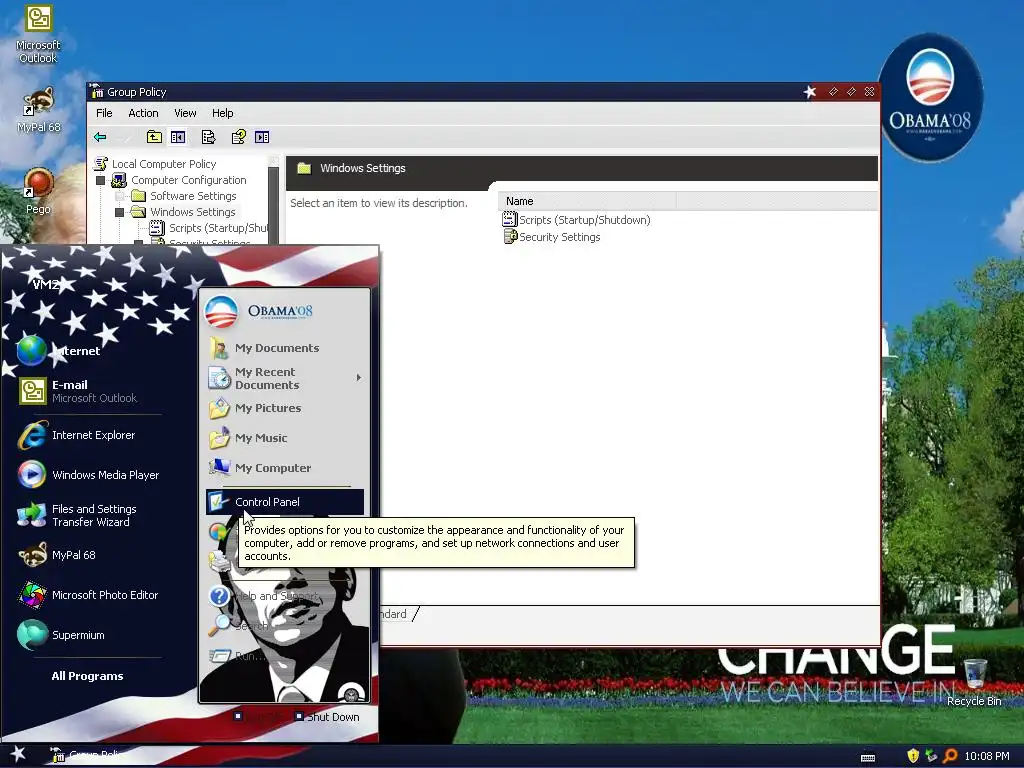This screenshot has width=1024, height=768.
Task: Open the View menu
Action: [x=185, y=113]
